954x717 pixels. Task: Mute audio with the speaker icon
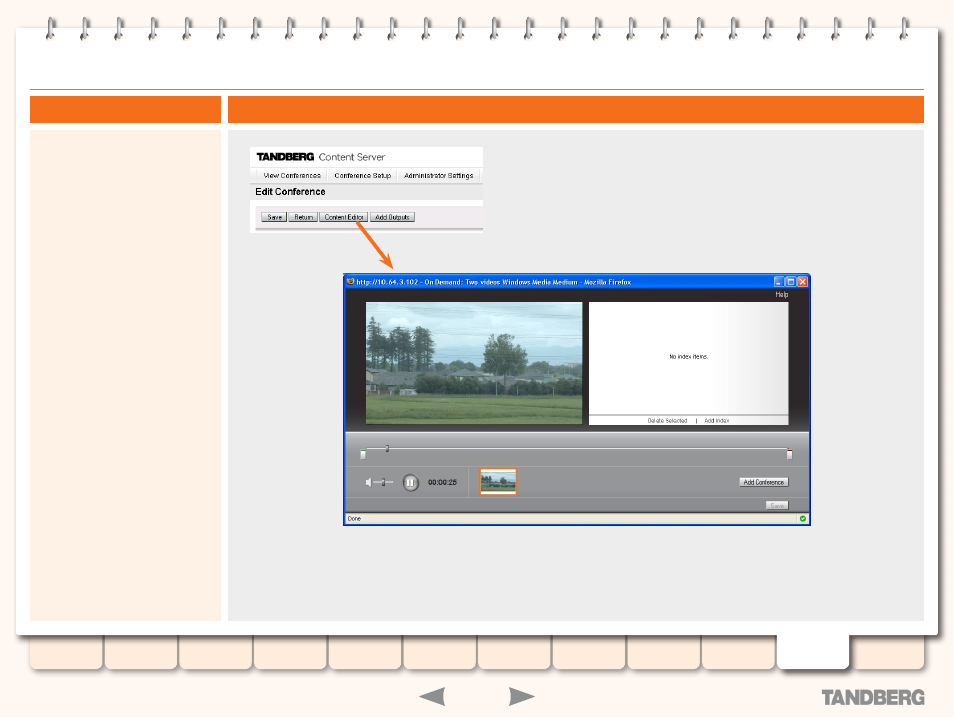coord(368,483)
